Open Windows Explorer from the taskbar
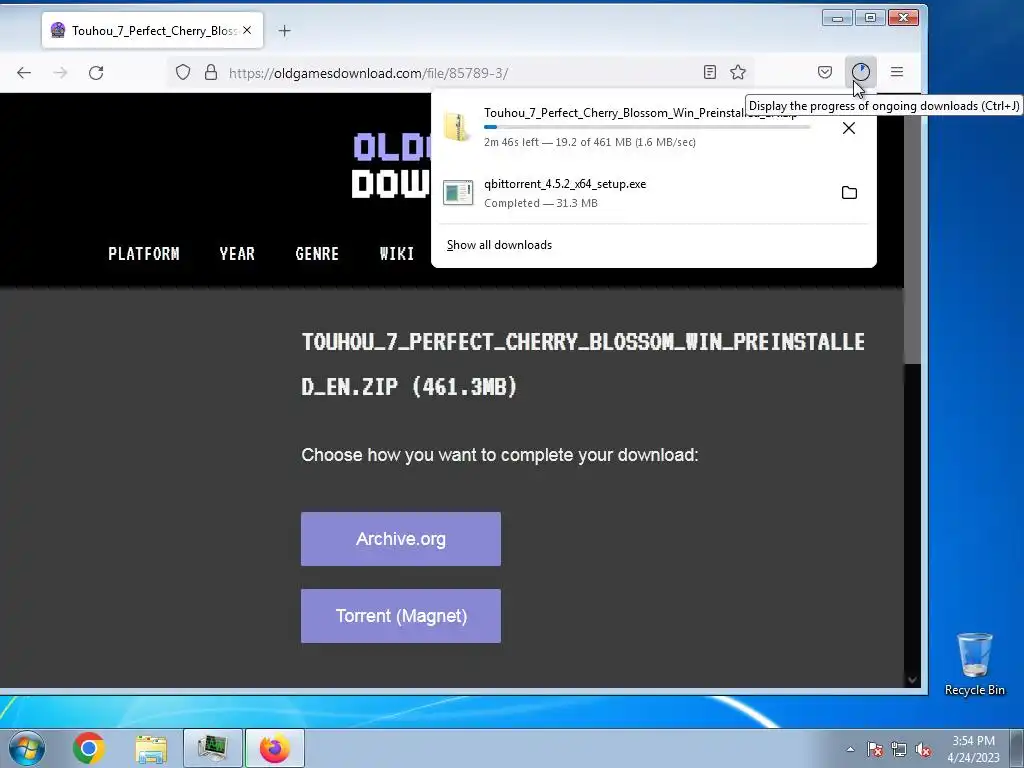 [151, 748]
